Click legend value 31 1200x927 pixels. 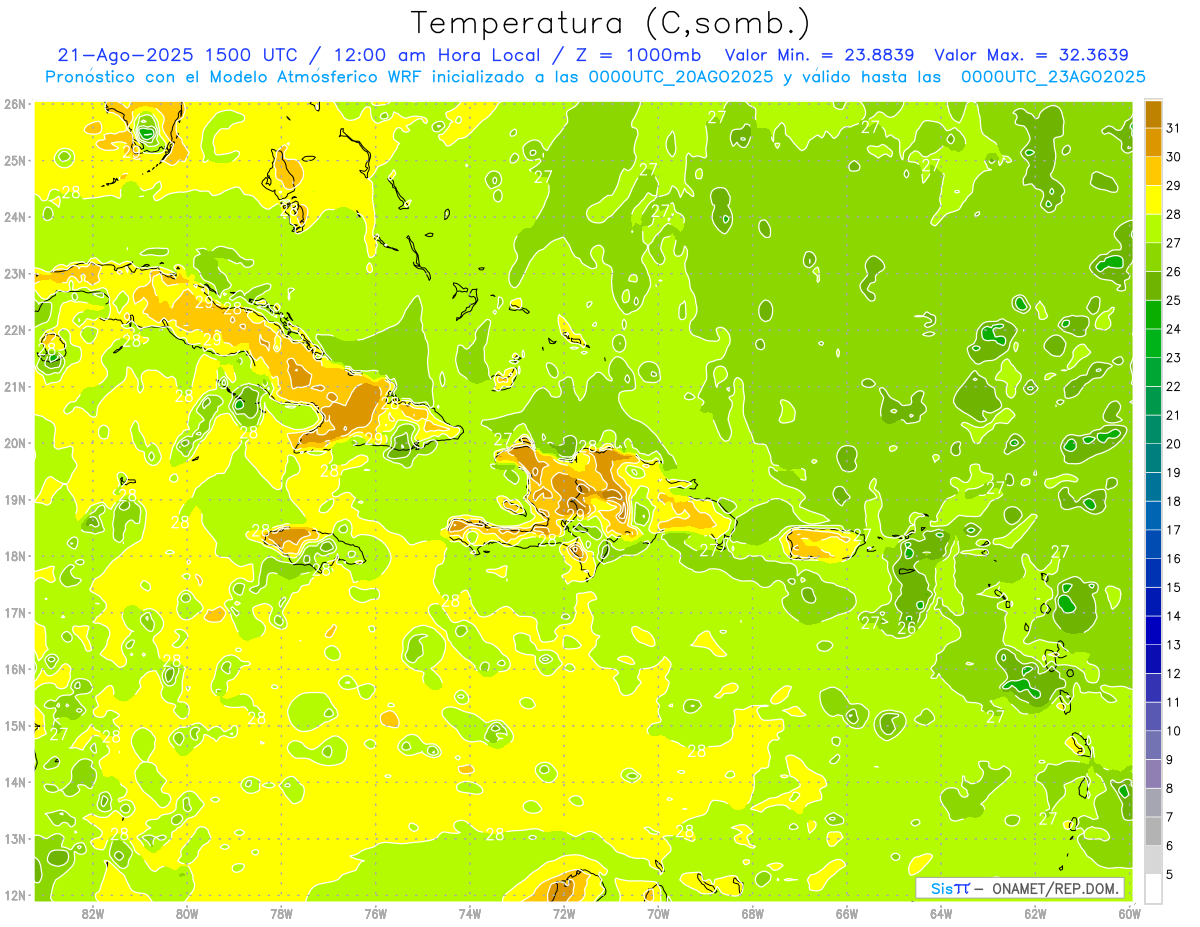(x=1174, y=128)
